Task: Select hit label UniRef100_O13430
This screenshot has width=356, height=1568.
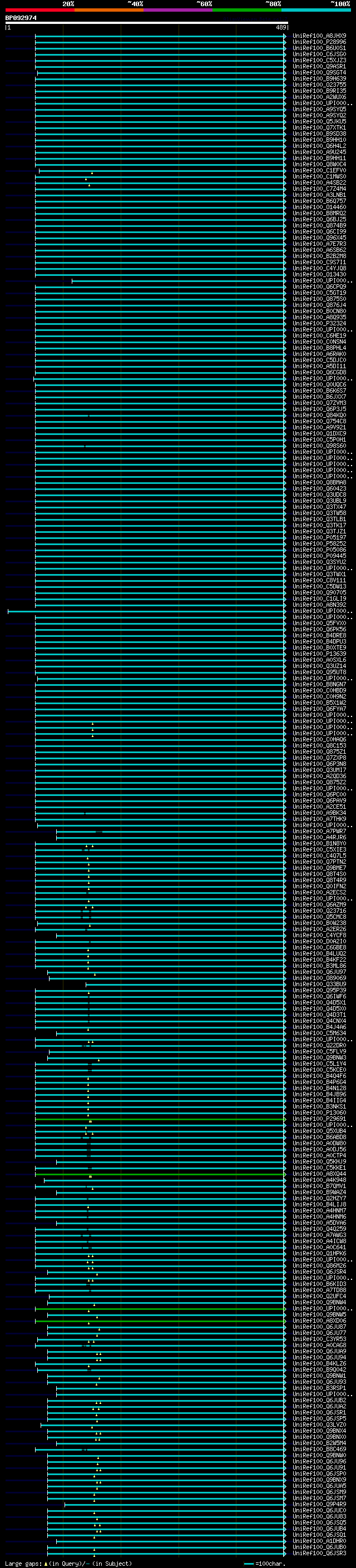Action: (319, 275)
